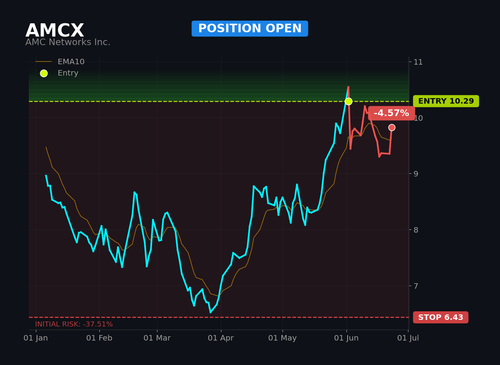Click the 01 May axis label

tap(282, 338)
